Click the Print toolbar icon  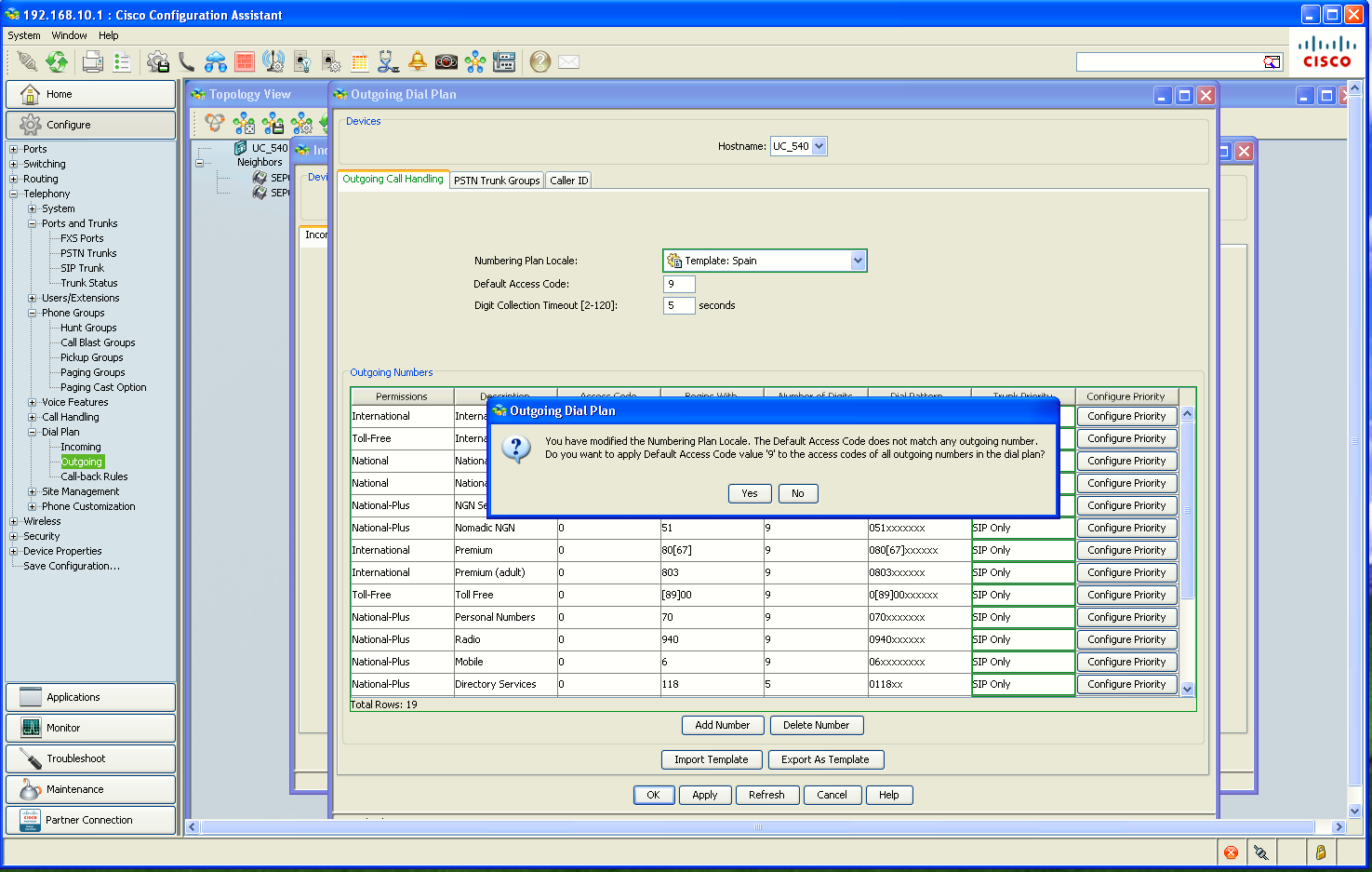92,61
